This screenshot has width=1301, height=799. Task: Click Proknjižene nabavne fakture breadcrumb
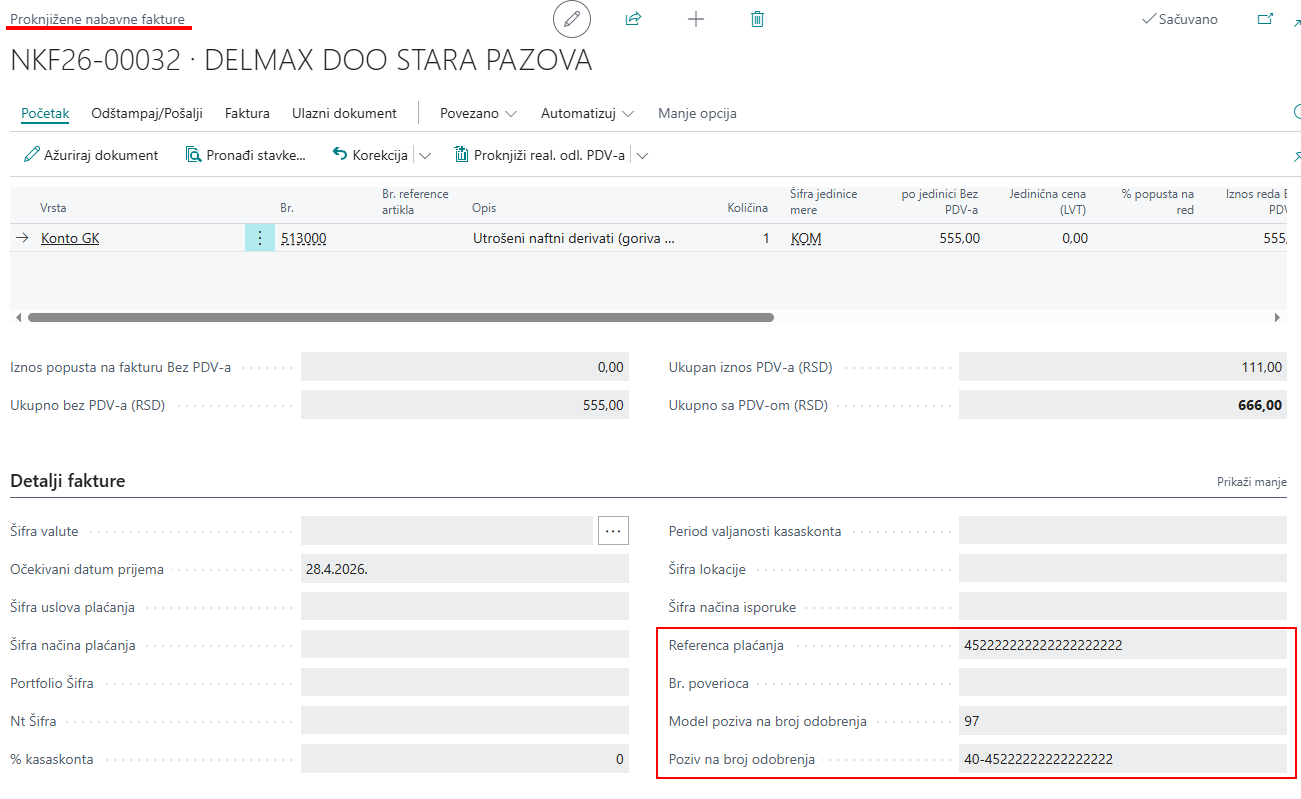(97, 19)
